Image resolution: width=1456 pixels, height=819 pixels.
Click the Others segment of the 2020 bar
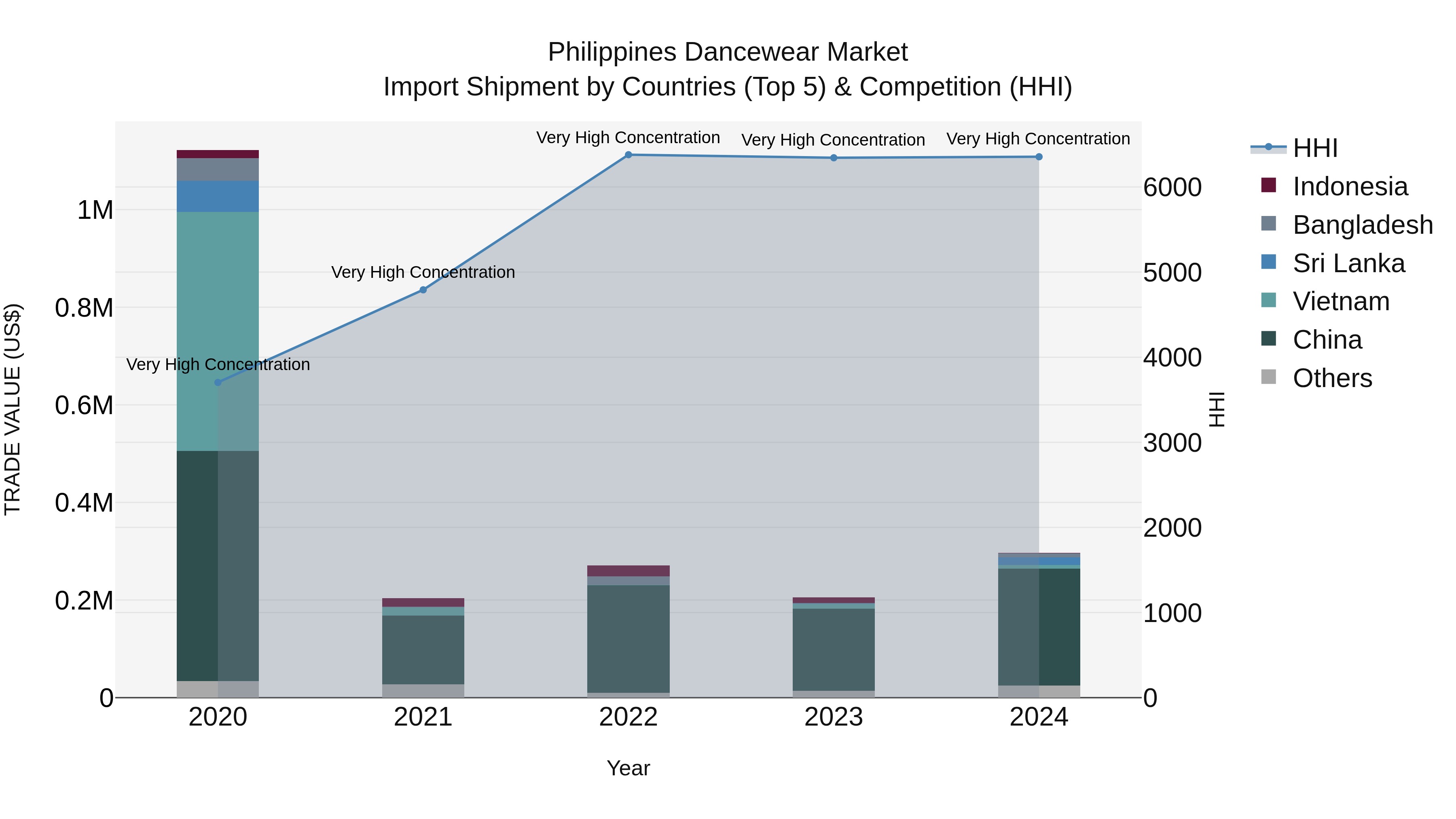218,689
